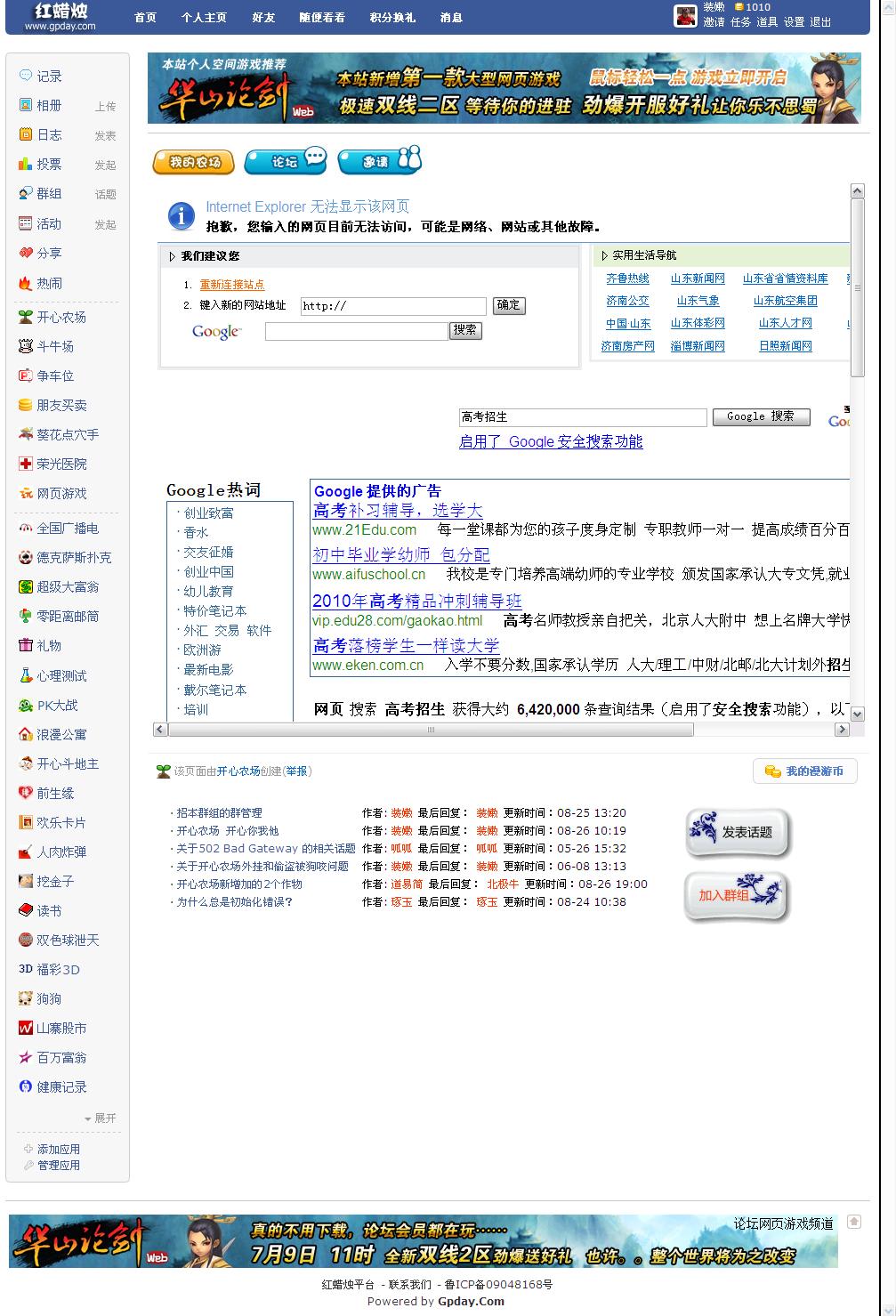
Task: Click 设置 settings link in header
Action: tap(794, 22)
